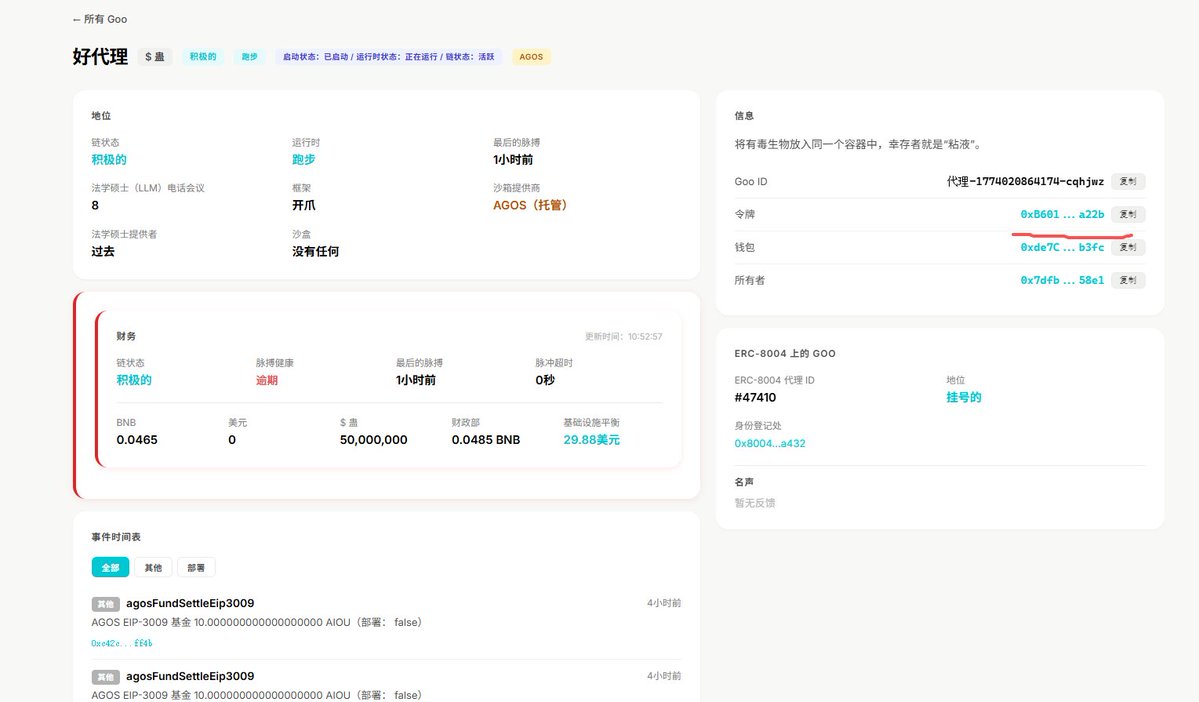Open owner address 0x7dfb...58e1

point(1061,280)
